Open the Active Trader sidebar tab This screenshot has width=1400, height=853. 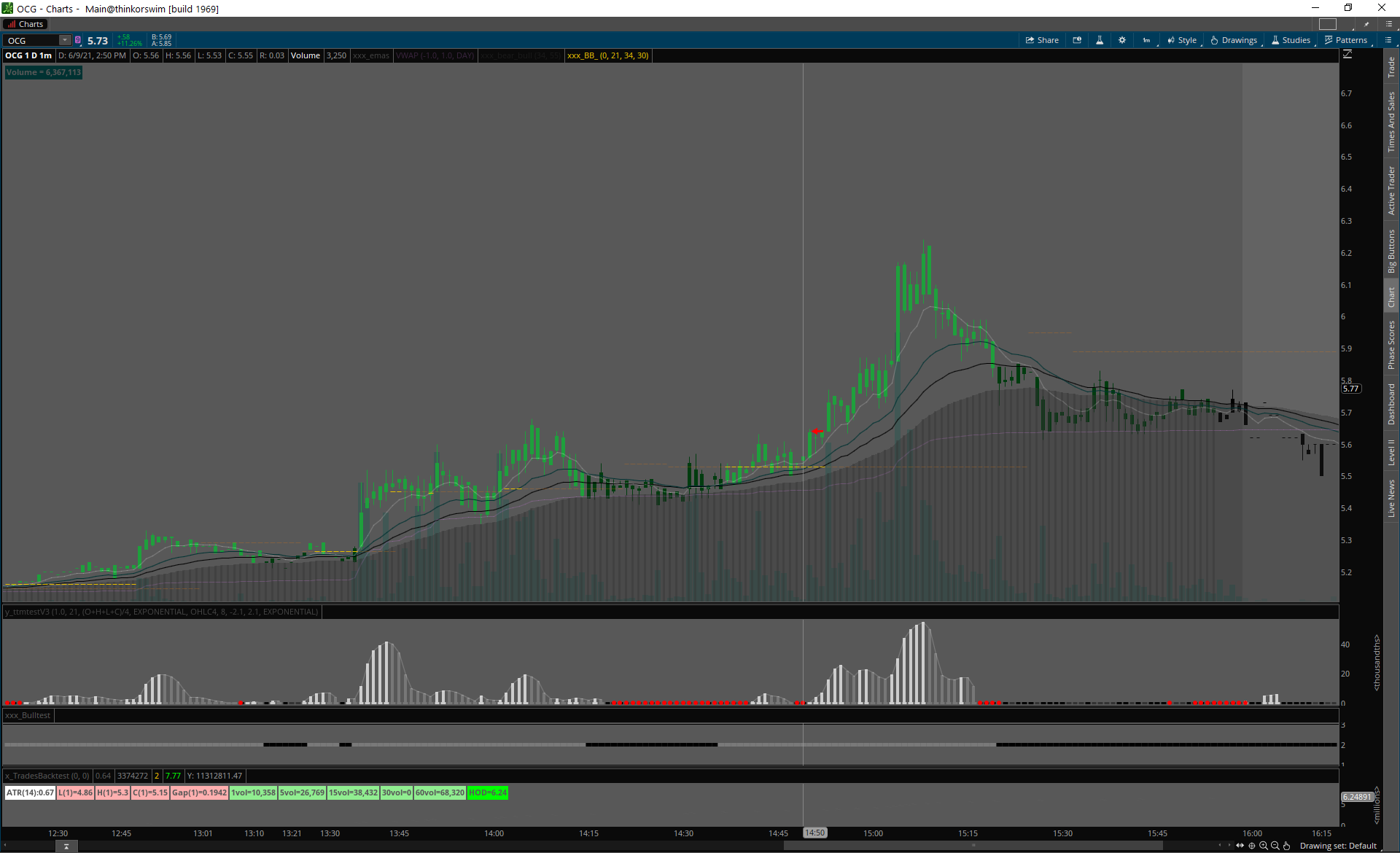pyautogui.click(x=1391, y=190)
